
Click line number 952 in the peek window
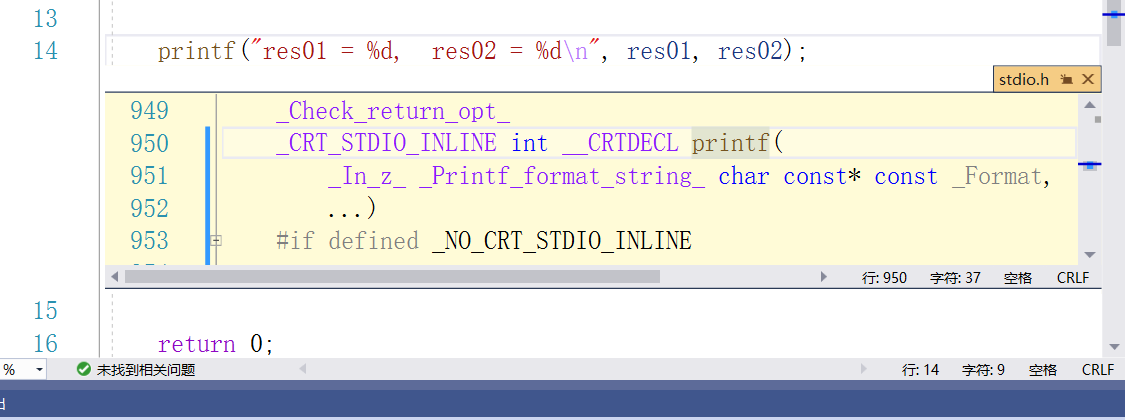point(149,208)
